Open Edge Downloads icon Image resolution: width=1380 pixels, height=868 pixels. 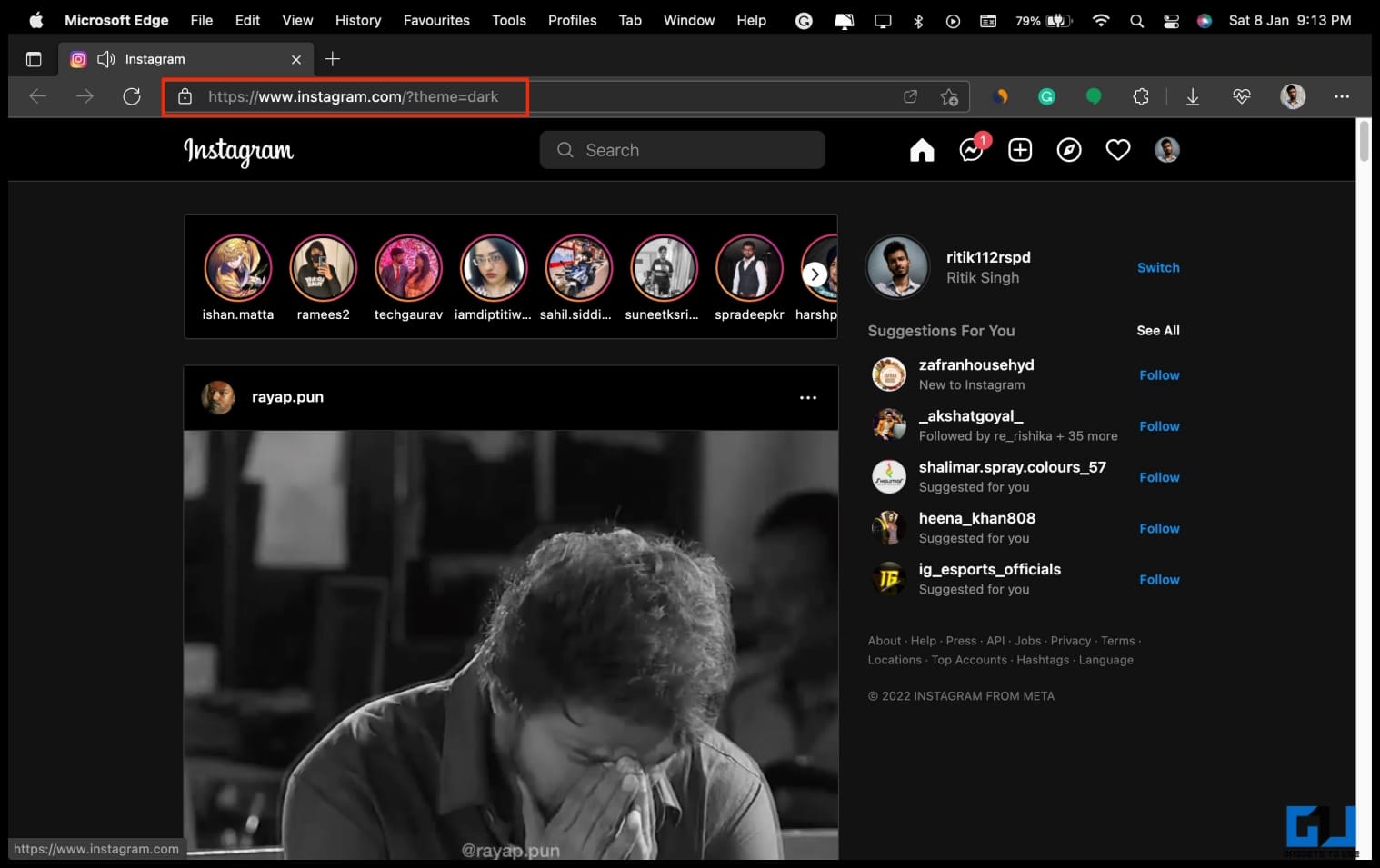click(1193, 96)
